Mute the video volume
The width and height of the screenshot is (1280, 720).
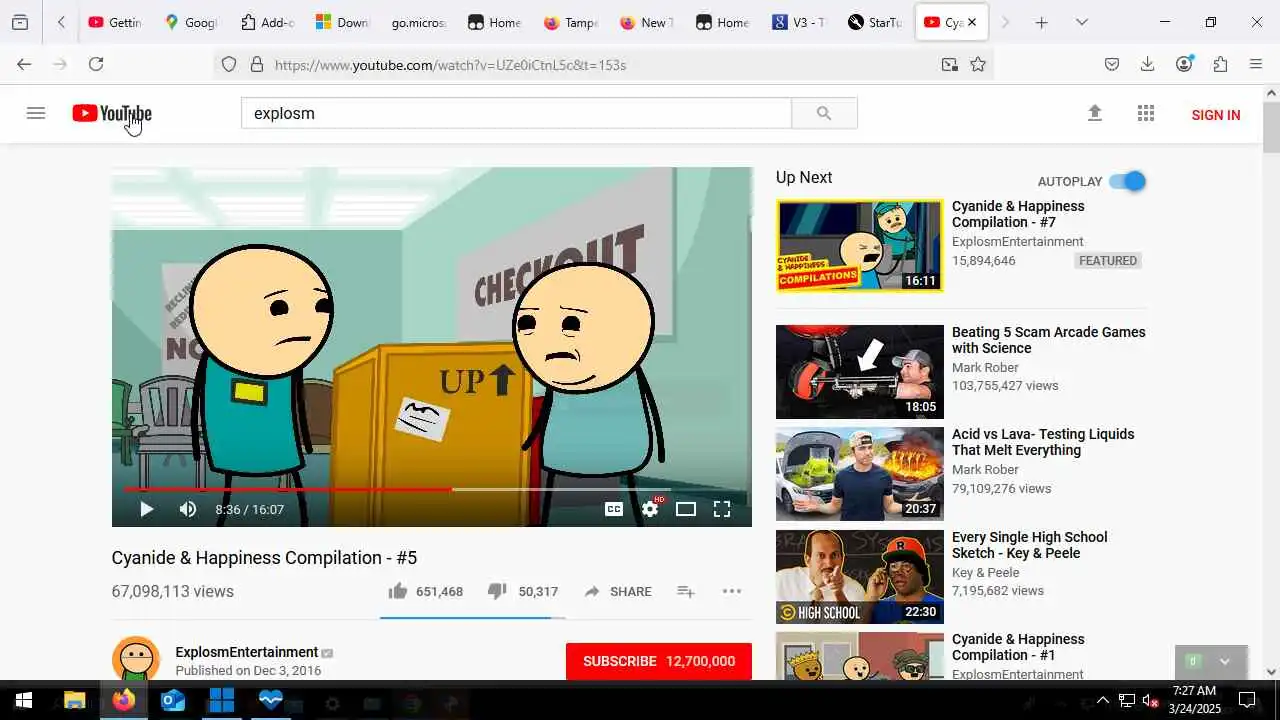click(188, 509)
